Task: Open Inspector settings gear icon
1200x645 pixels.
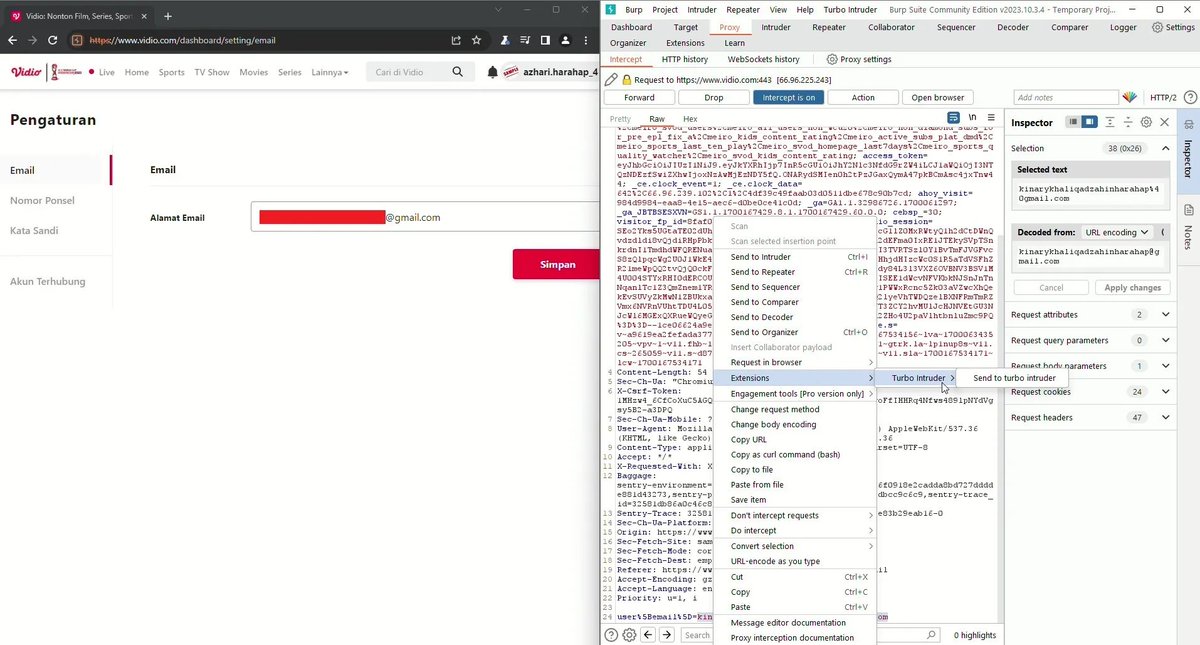Action: [1146, 122]
